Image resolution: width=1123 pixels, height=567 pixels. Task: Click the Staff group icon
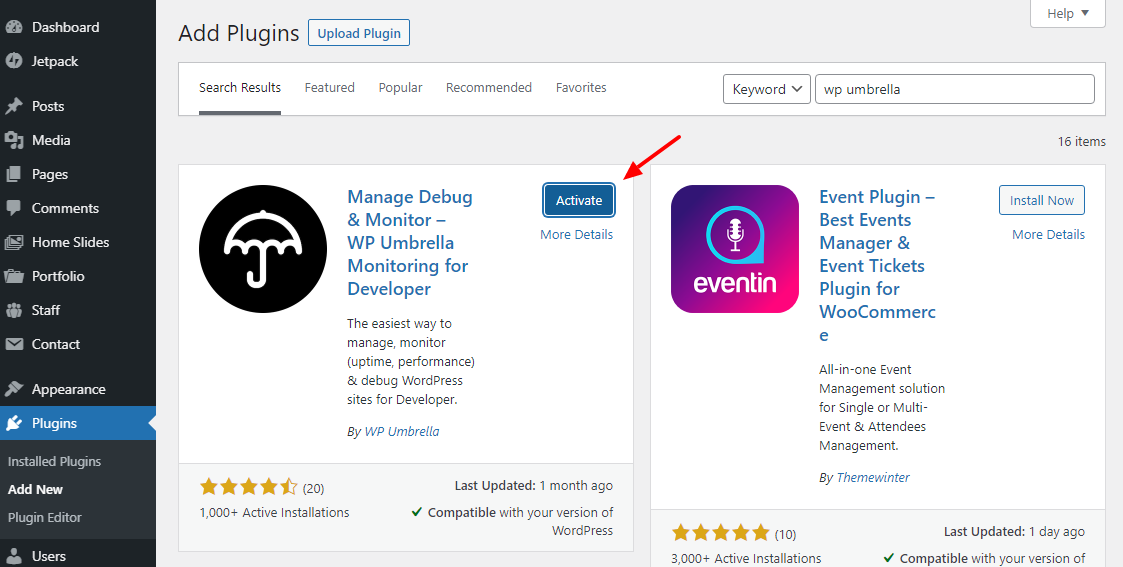[x=14, y=310]
